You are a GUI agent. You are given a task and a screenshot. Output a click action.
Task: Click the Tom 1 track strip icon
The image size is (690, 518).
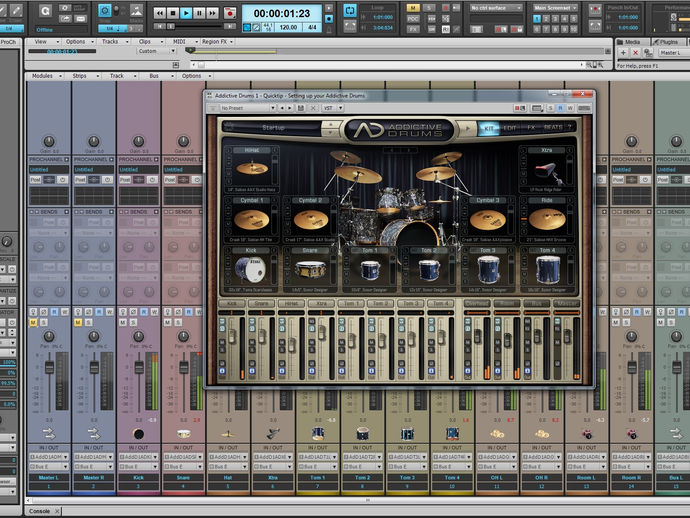(318, 434)
